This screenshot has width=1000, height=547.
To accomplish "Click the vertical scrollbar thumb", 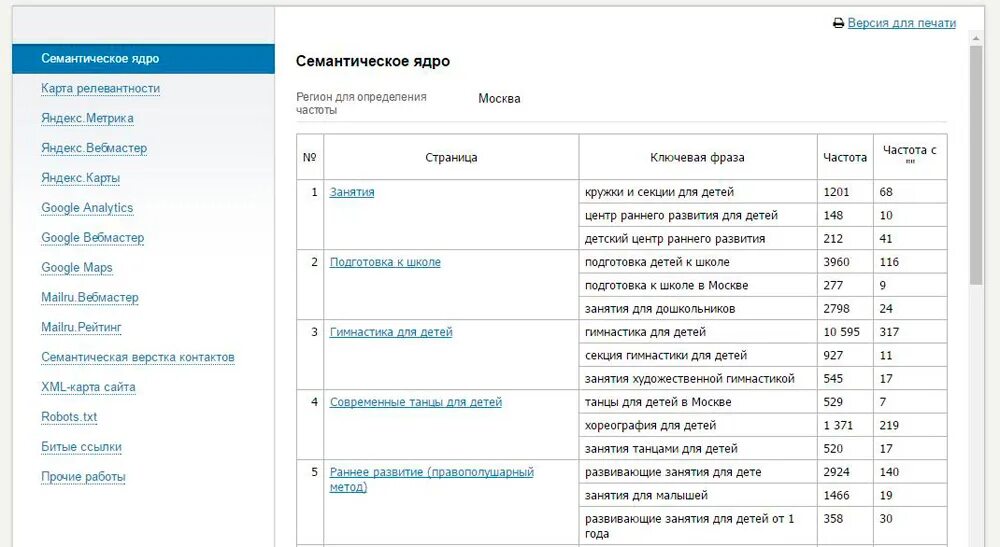I will point(976,165).
